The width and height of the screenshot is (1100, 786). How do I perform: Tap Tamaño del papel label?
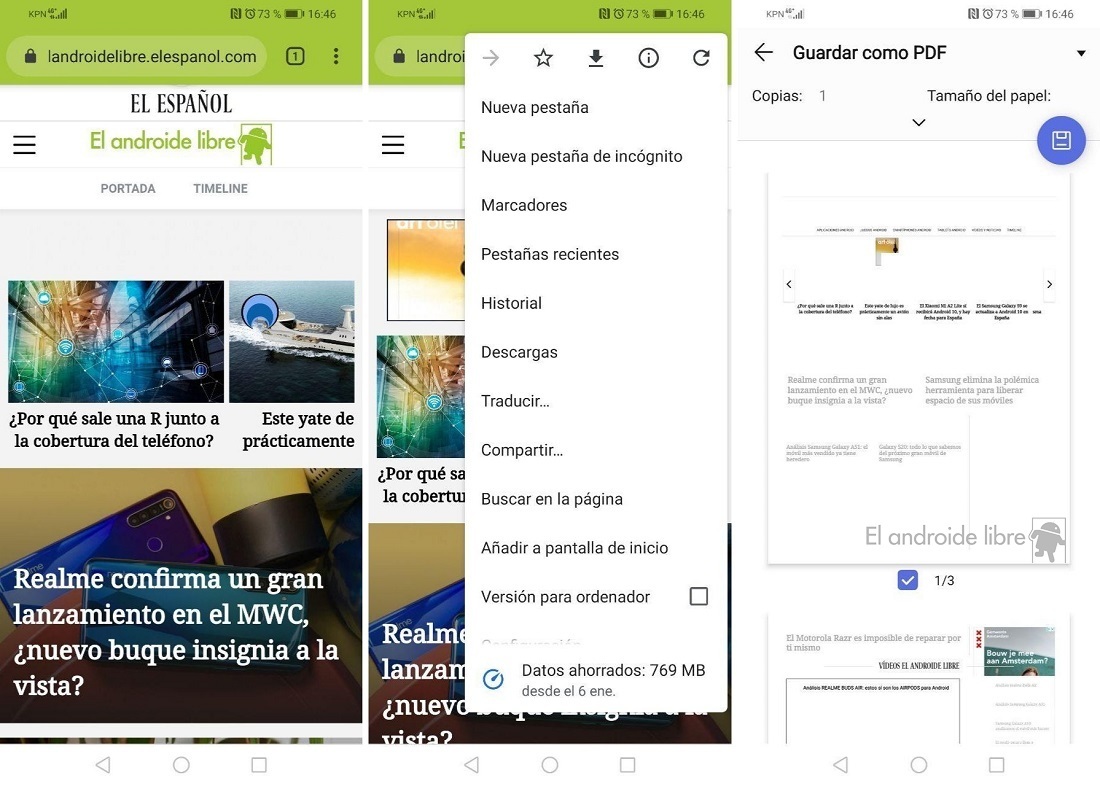[988, 96]
